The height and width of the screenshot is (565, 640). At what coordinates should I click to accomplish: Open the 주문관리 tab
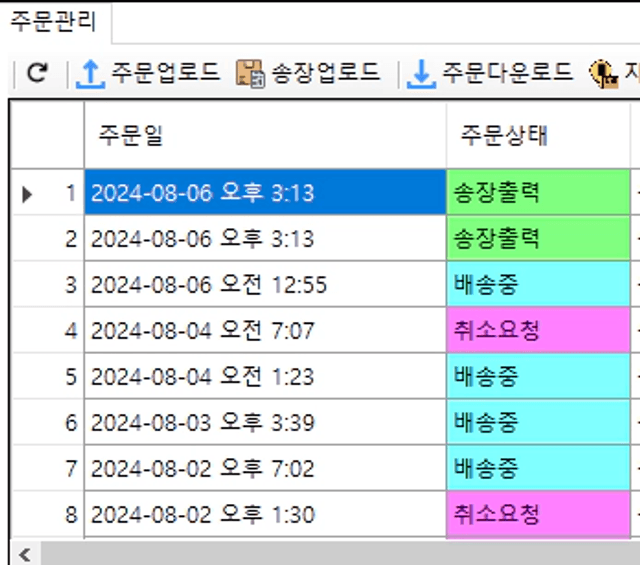click(x=53, y=22)
